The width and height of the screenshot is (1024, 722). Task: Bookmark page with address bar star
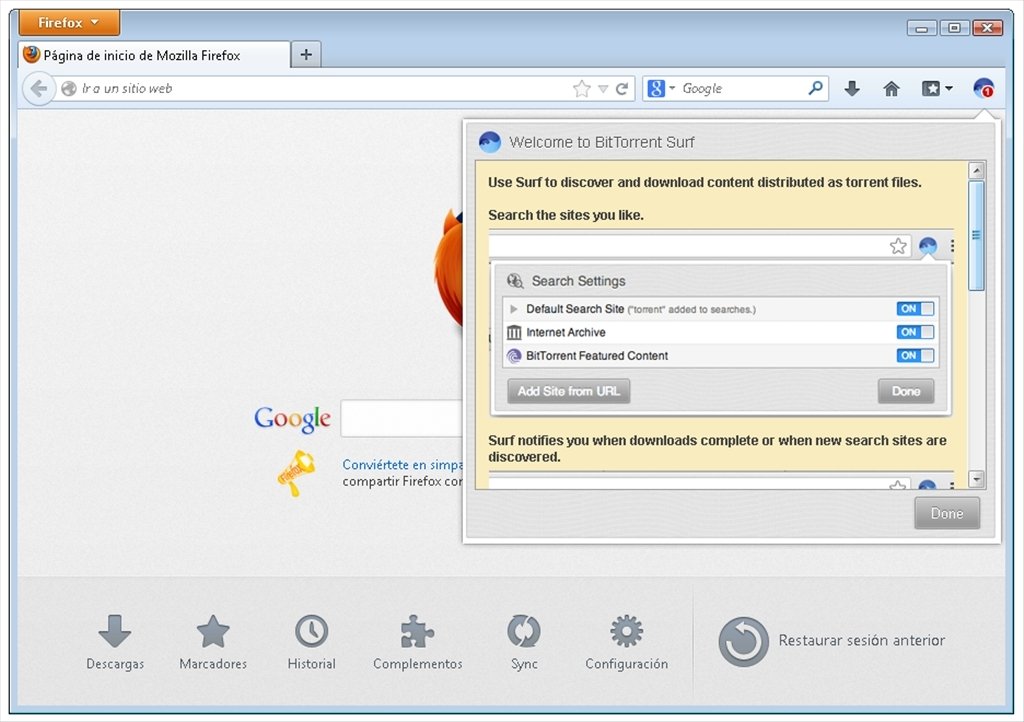[x=581, y=88]
